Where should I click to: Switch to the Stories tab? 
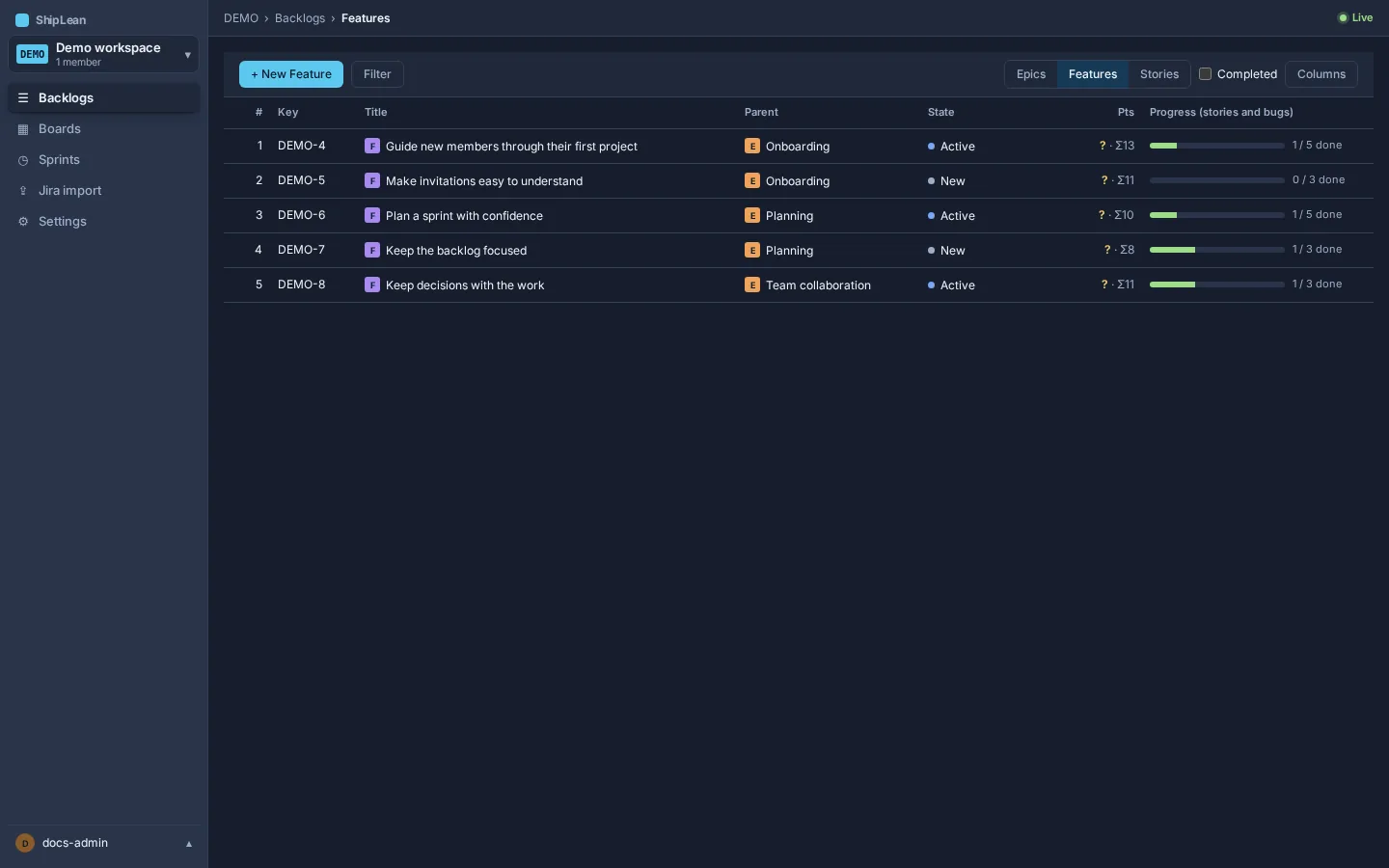coord(1159,74)
